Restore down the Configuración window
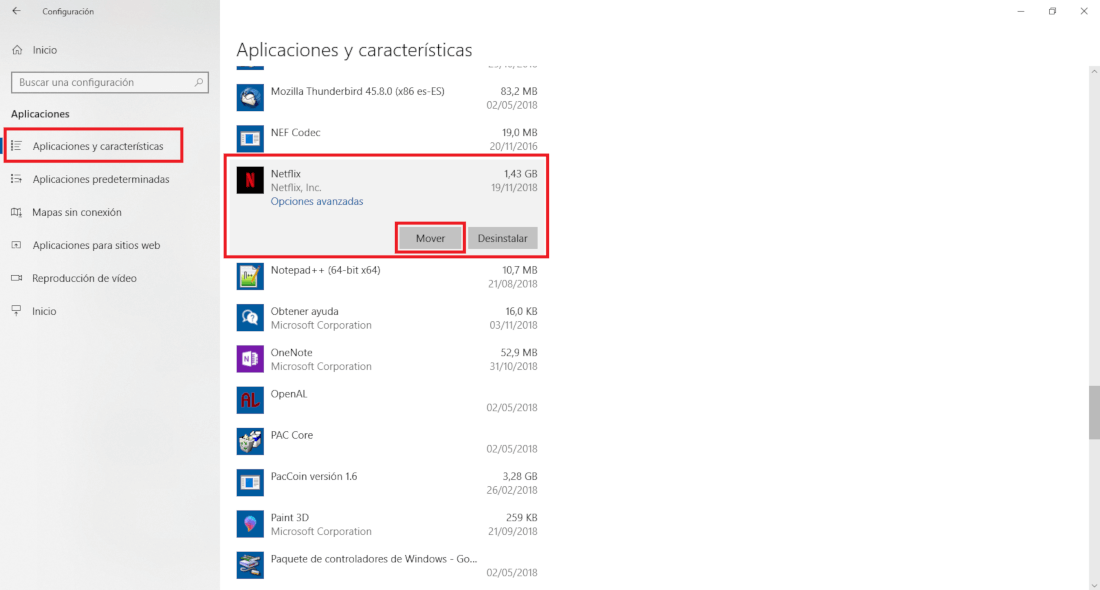 (1052, 11)
